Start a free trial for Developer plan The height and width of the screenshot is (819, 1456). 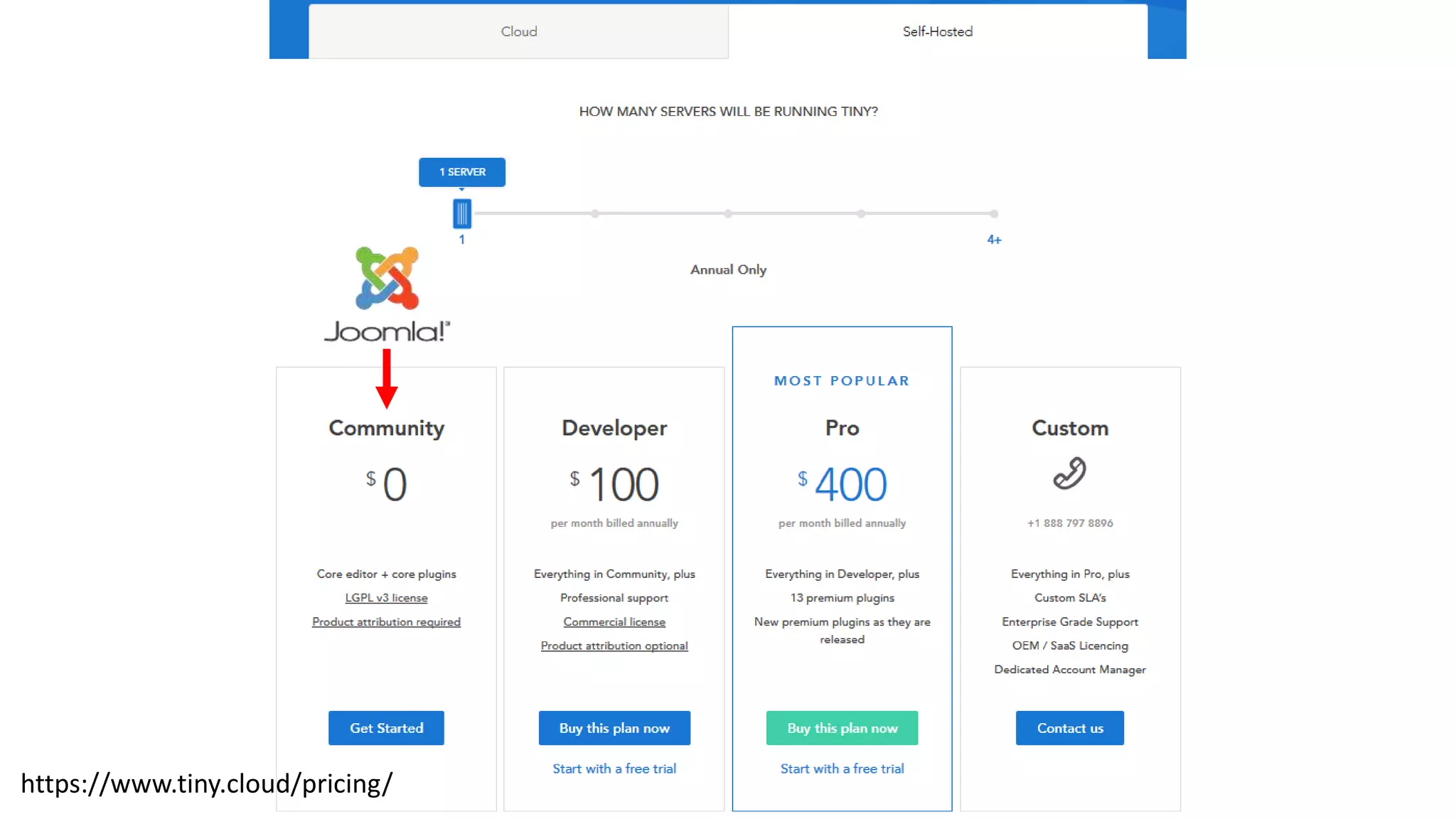click(x=614, y=769)
